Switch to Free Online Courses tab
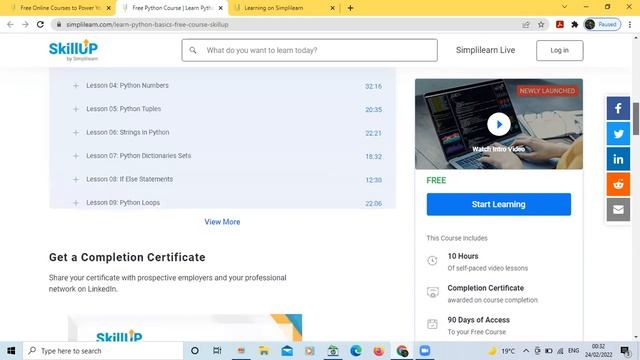This screenshot has height=360, width=640. point(60,8)
